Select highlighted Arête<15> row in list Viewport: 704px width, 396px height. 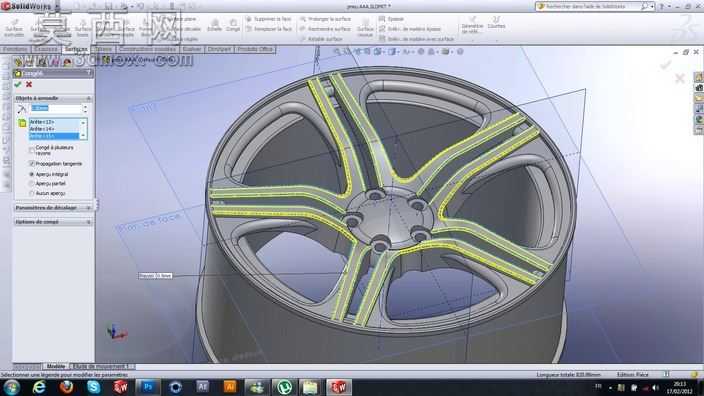[x=54, y=136]
